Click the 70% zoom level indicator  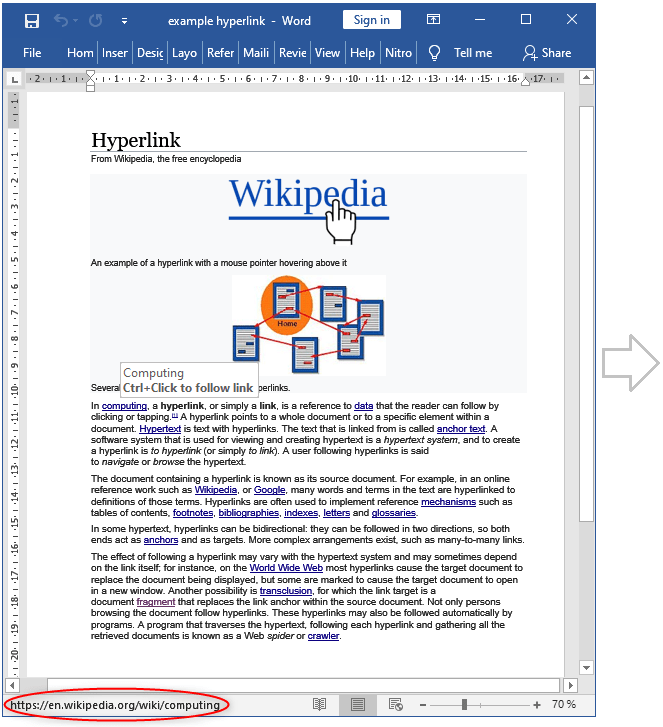click(564, 705)
